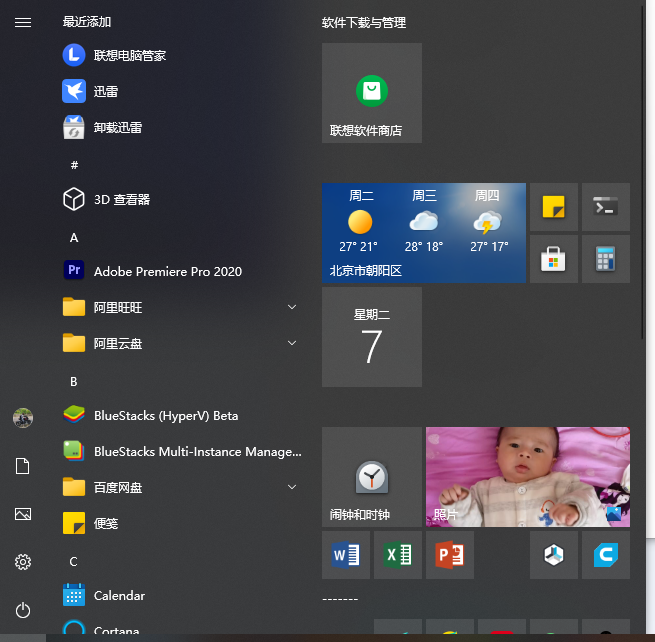Screen dimensions: 655x642
Task: Click the 最近添加 header
Action: [x=87, y=22]
